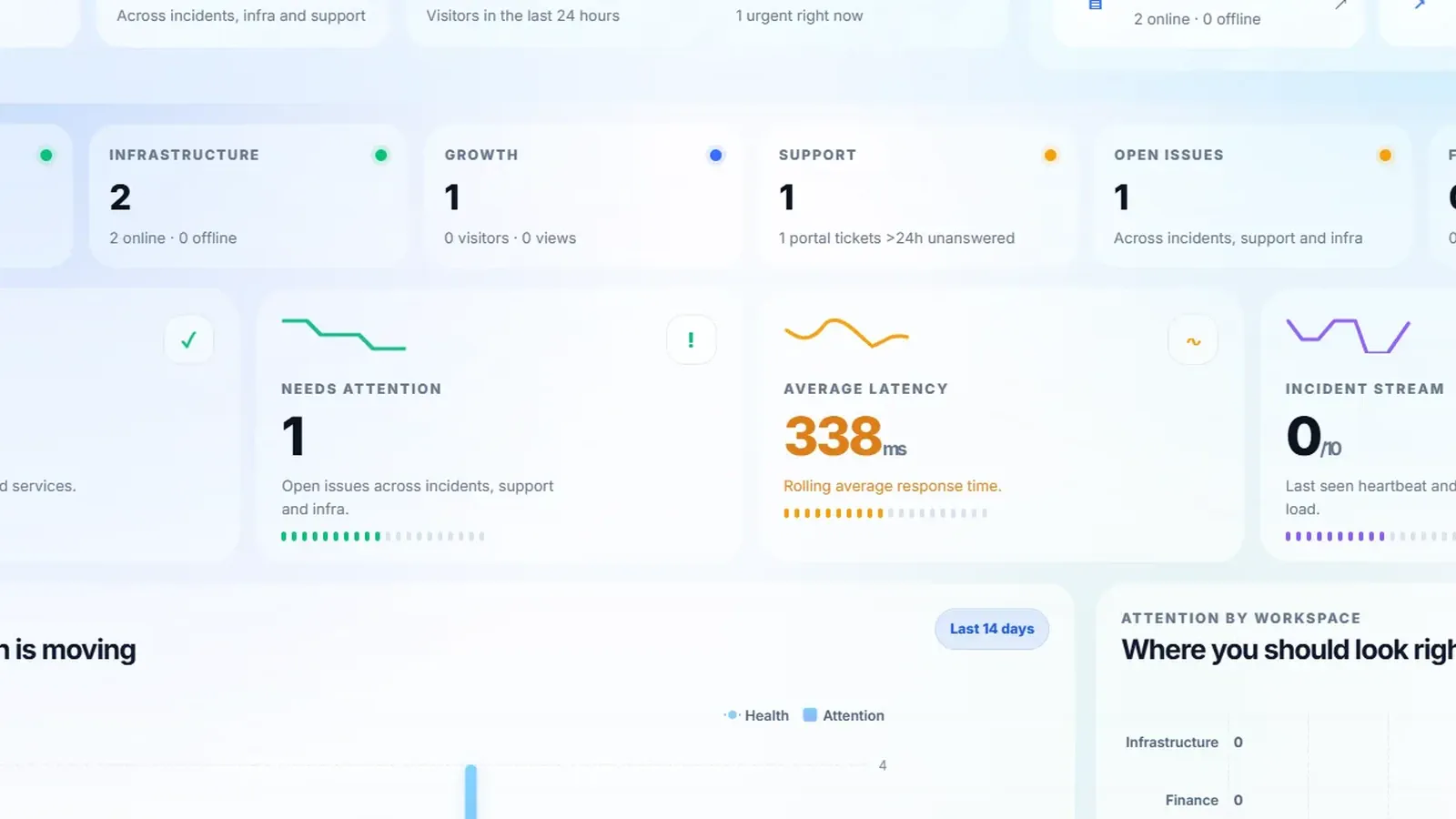This screenshot has height=819, width=1456.
Task: Click "Visitors in the last 24 hours" text
Action: [522, 15]
